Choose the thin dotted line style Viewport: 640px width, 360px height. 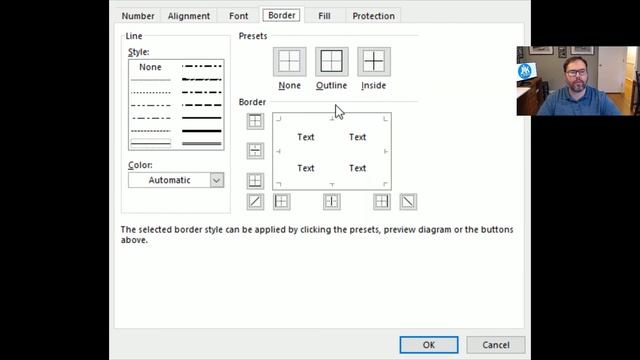pos(151,93)
